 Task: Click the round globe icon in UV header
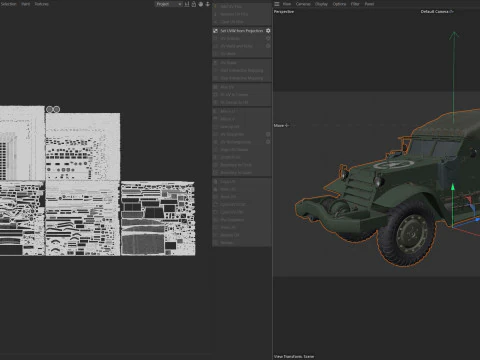201,4
